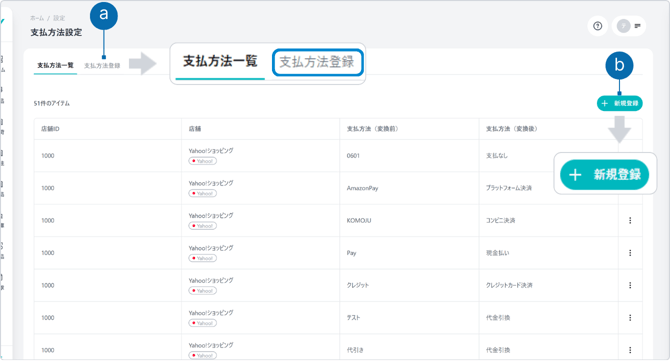Click the 店舗ID column header
This screenshot has width=670, height=363.
point(50,129)
